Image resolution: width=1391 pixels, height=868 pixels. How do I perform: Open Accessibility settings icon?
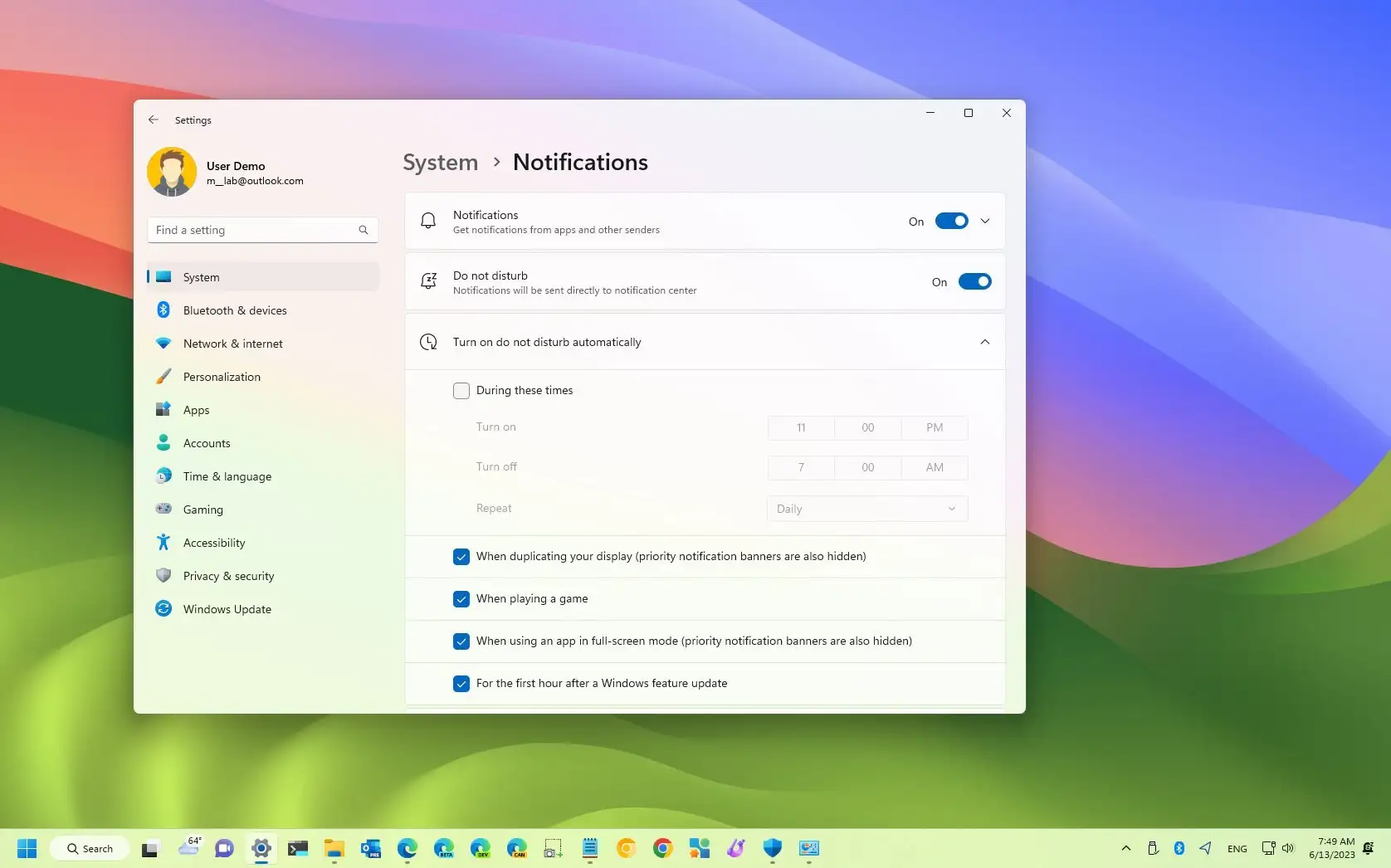(x=164, y=542)
